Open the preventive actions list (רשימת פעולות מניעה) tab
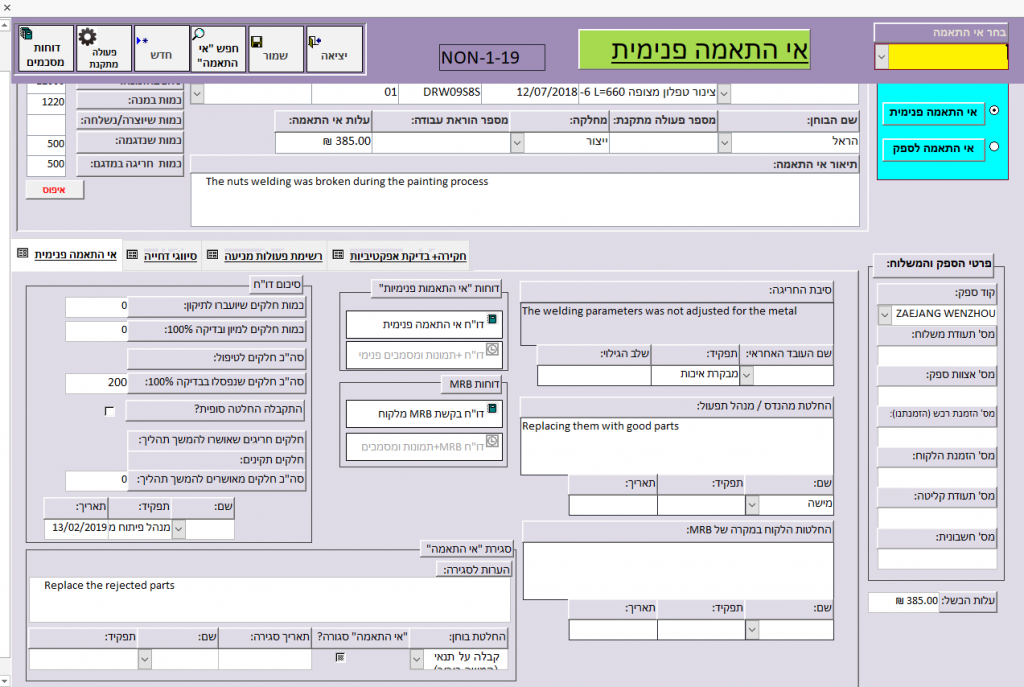 (263, 255)
